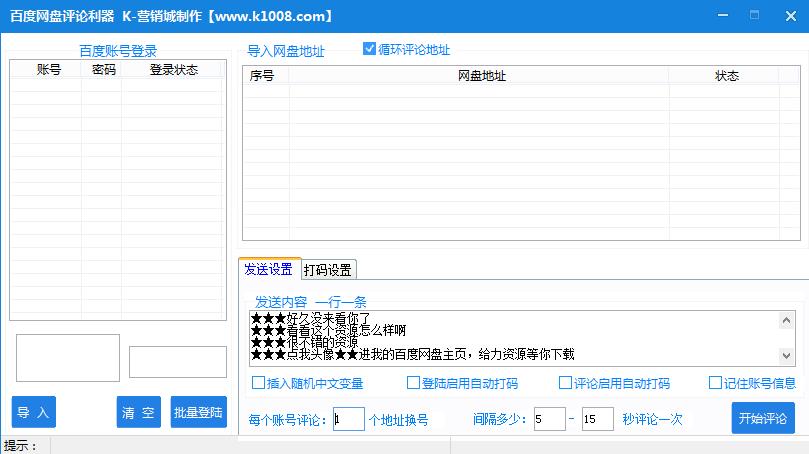Click the 登录状态 column header

tap(174, 70)
